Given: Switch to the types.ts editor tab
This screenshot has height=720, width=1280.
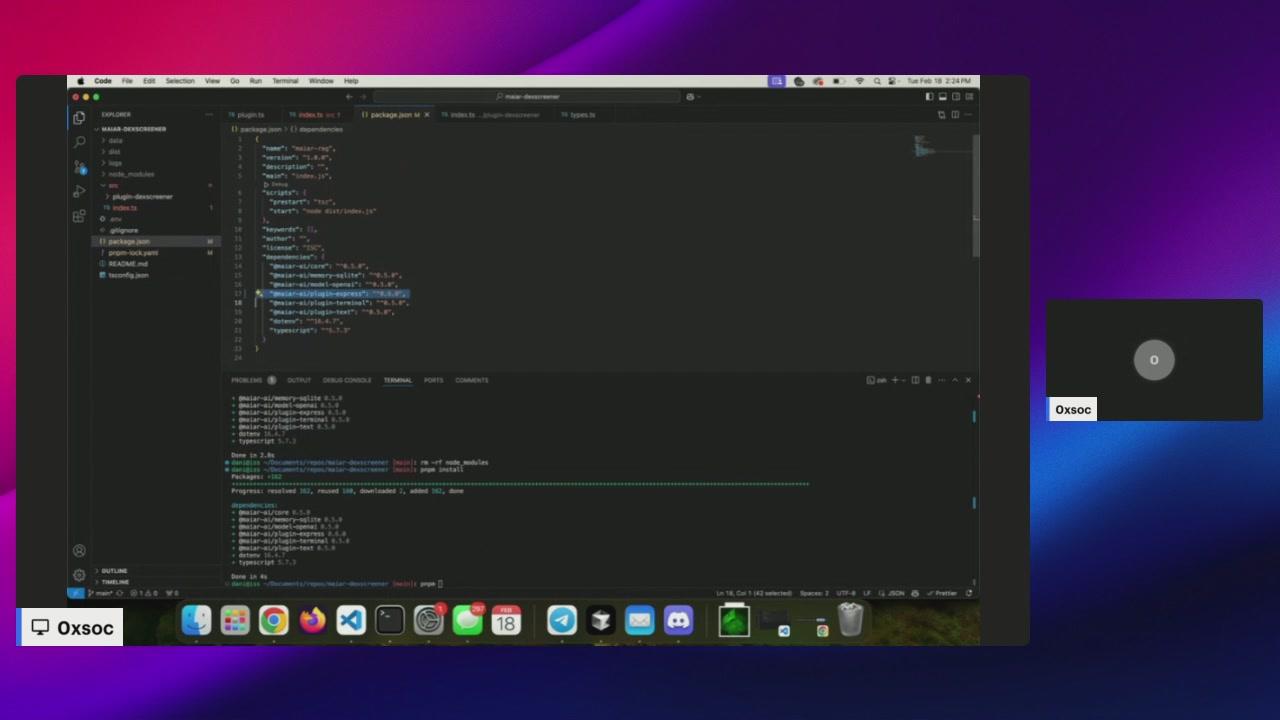Looking at the screenshot, I should tap(582, 115).
